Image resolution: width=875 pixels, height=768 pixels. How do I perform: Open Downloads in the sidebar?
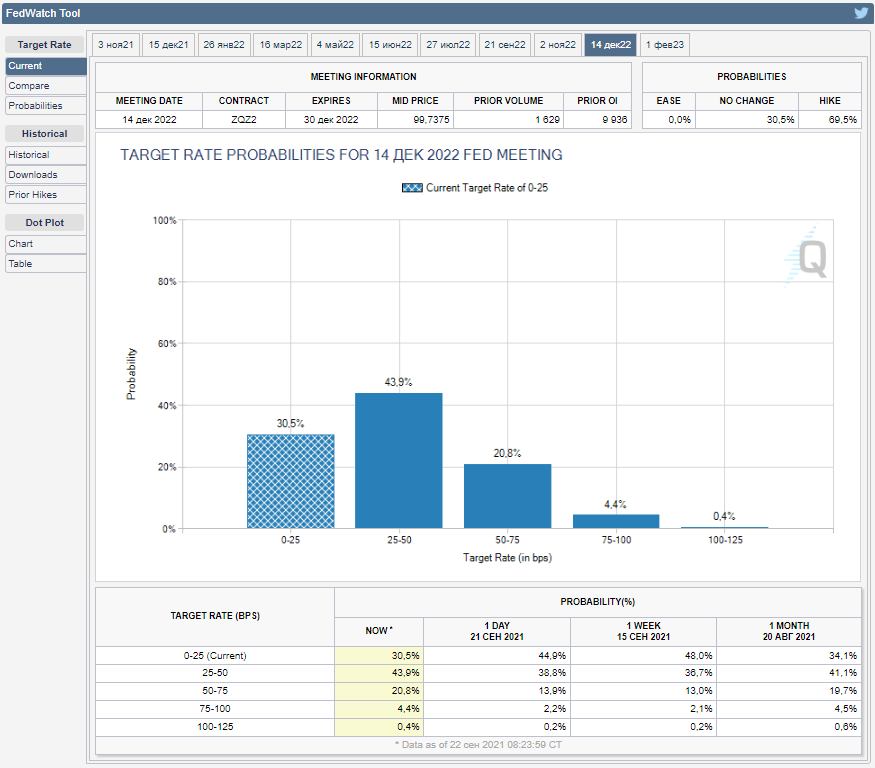pyautogui.click(x=46, y=175)
